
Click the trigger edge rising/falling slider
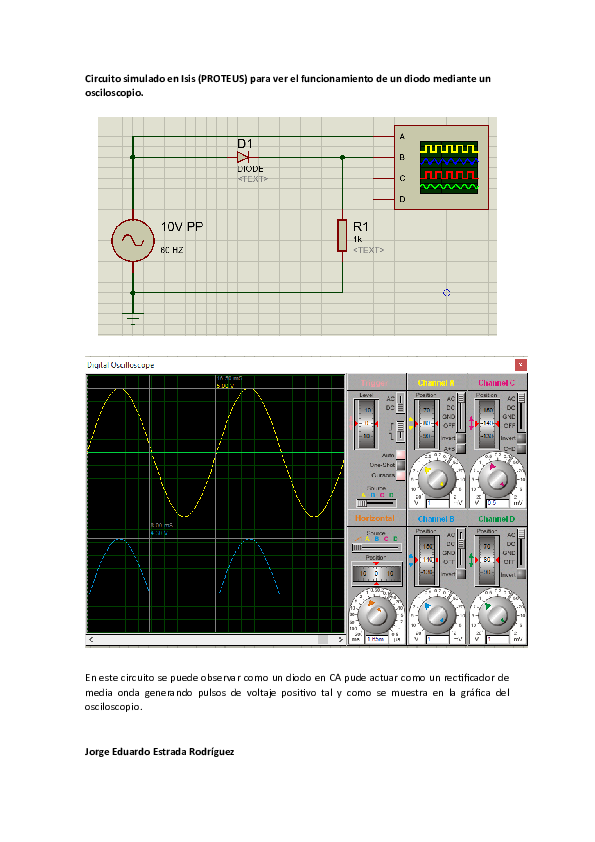tap(401, 431)
